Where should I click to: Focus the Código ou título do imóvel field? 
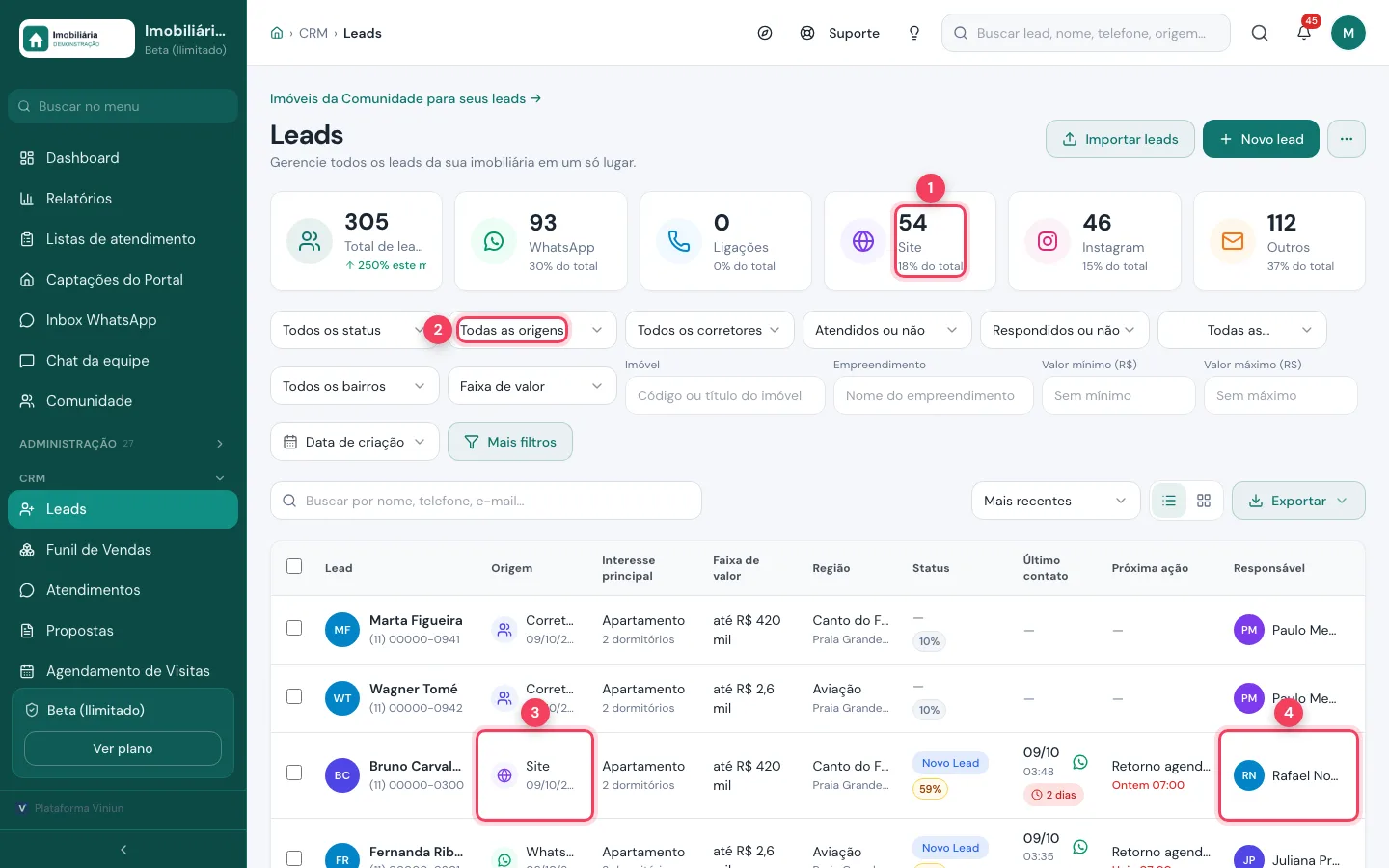point(725,395)
